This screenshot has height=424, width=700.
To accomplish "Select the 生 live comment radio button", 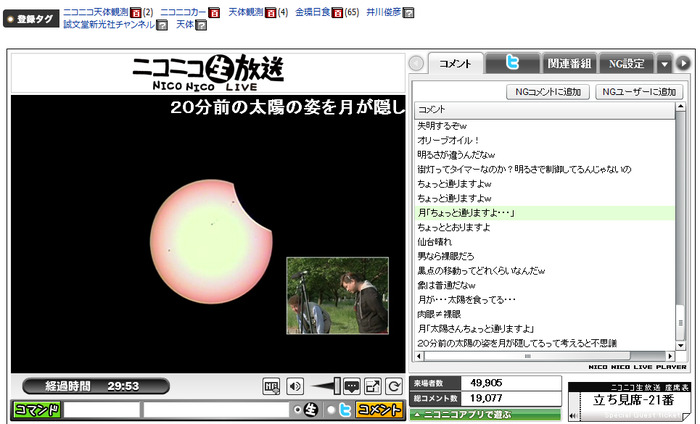I will point(297,409).
